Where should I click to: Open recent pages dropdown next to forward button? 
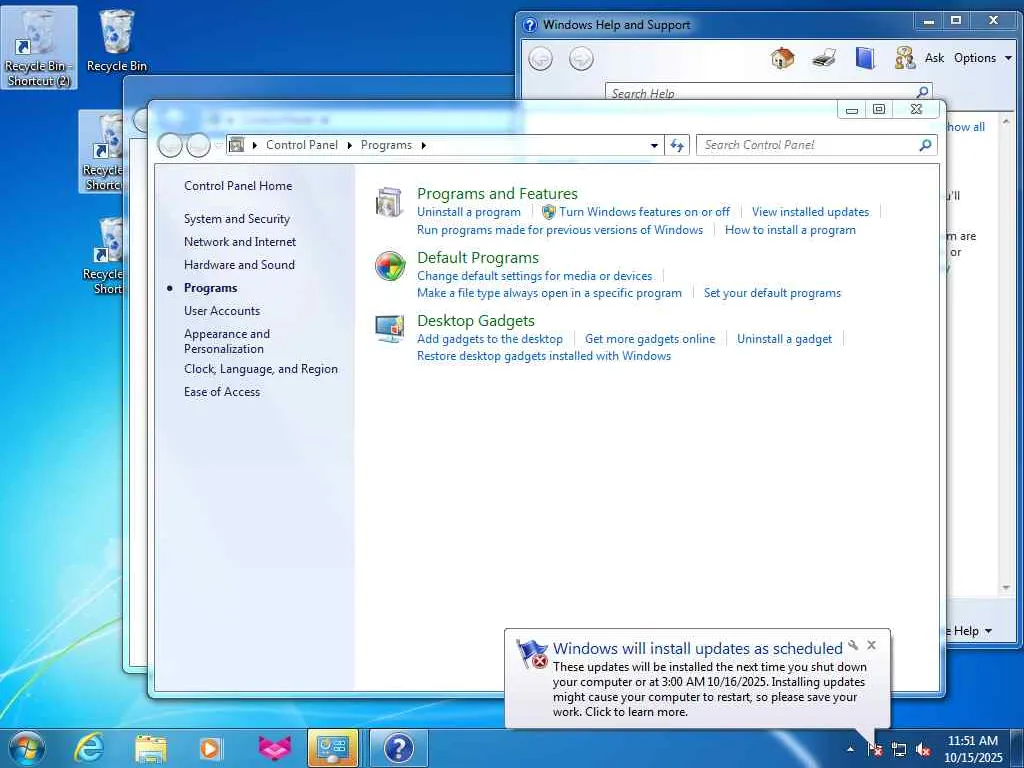218,145
